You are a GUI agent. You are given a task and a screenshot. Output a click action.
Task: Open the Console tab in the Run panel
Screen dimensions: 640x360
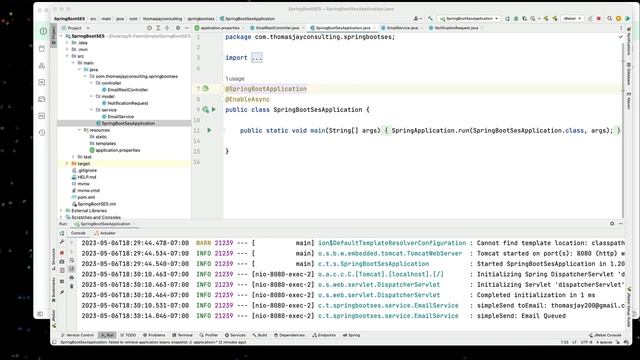tap(78, 233)
